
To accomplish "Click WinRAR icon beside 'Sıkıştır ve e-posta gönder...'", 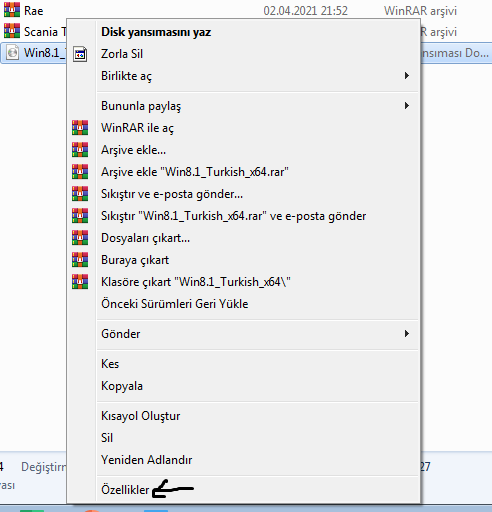I will click(80, 194).
